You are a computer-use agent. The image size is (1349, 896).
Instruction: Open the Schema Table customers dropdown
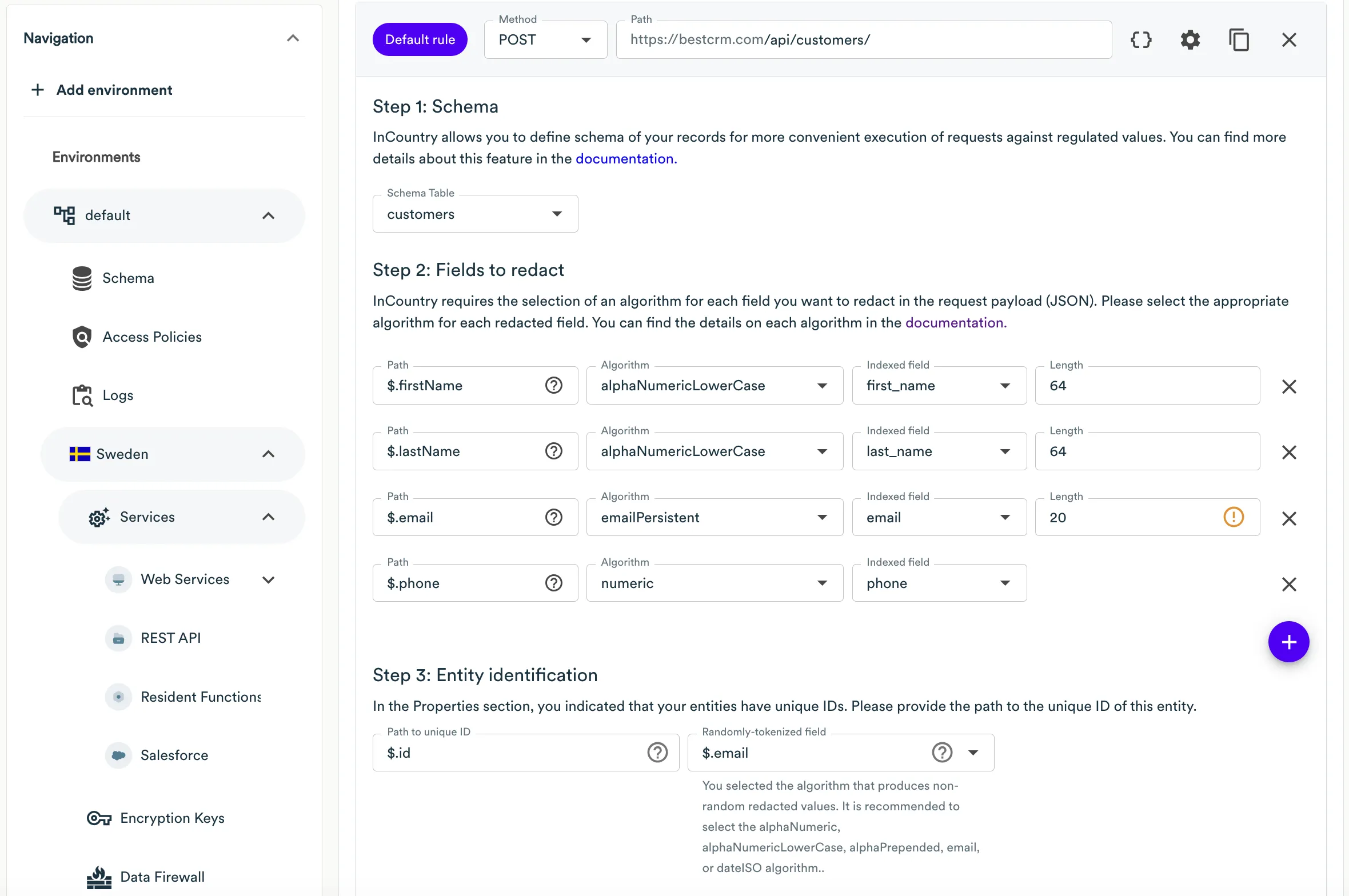pyautogui.click(x=475, y=214)
